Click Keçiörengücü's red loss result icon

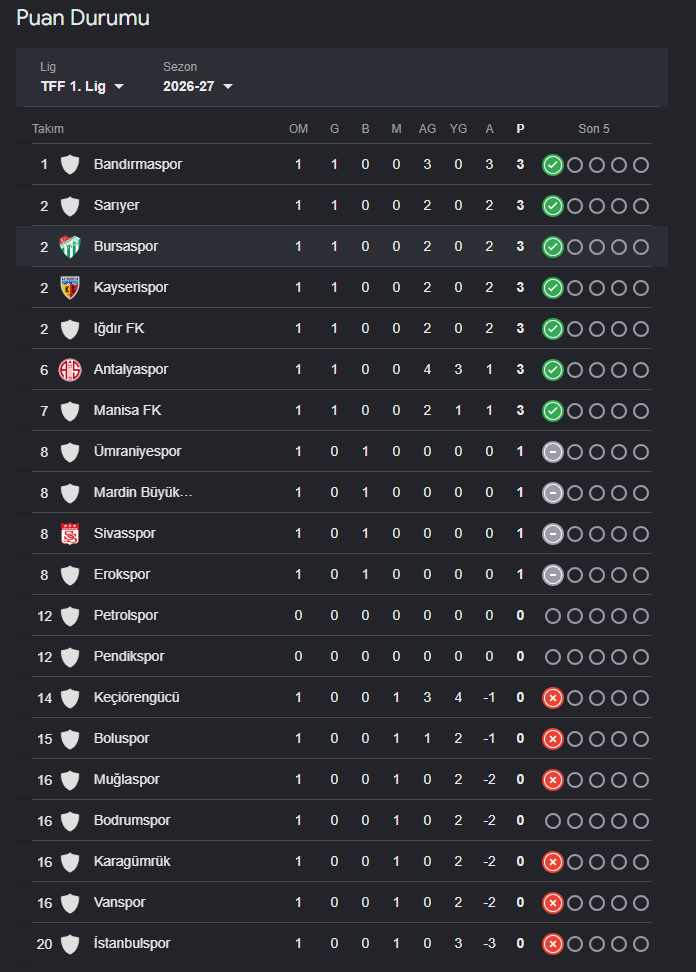pyautogui.click(x=552, y=698)
